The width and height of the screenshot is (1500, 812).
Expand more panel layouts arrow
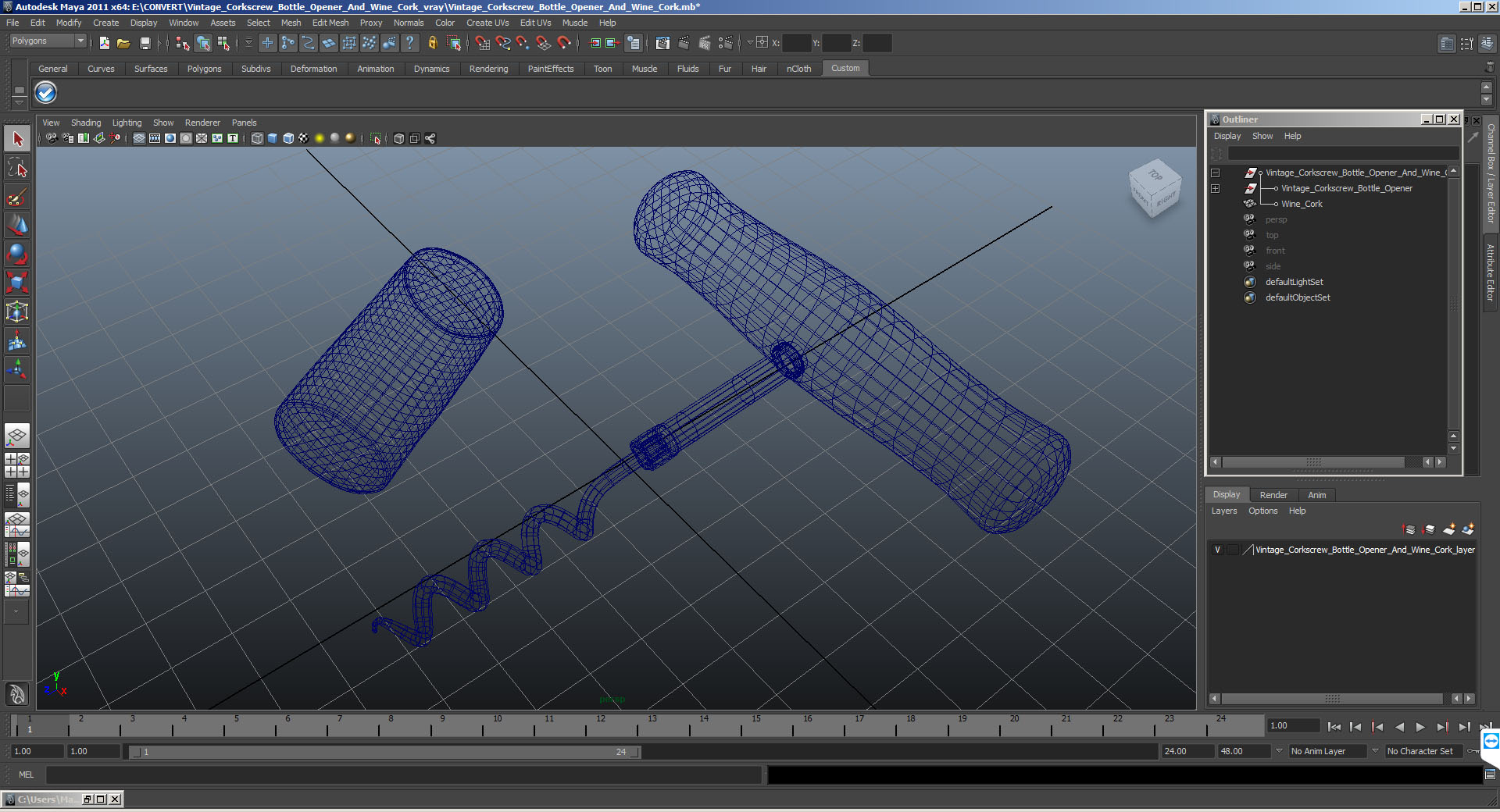16,612
